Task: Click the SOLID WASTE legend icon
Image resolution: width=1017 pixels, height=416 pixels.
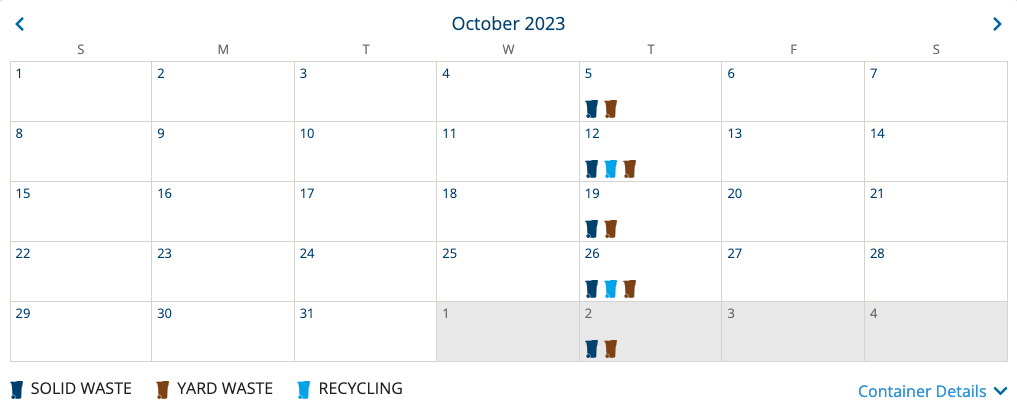Action: point(18,389)
